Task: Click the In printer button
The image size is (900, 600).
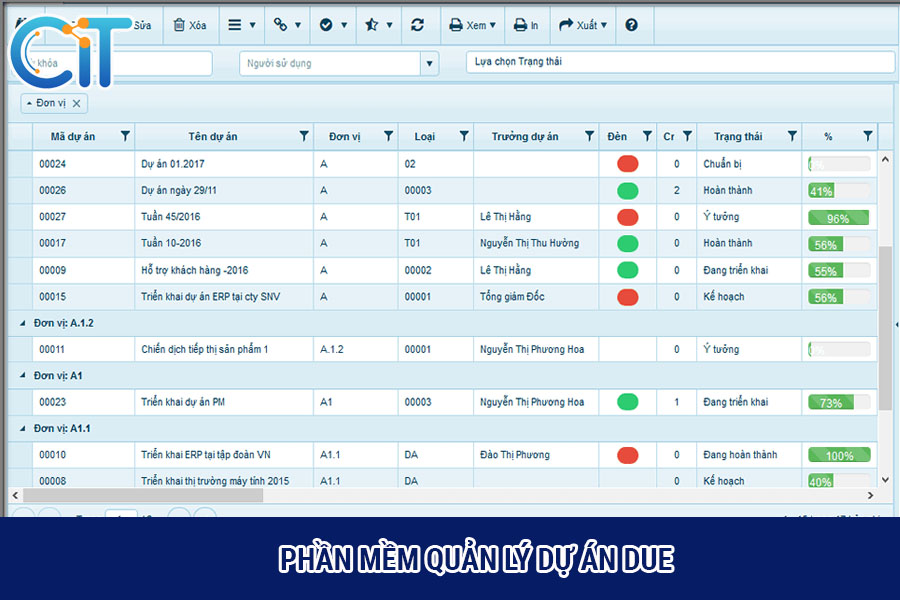Action: tap(526, 25)
